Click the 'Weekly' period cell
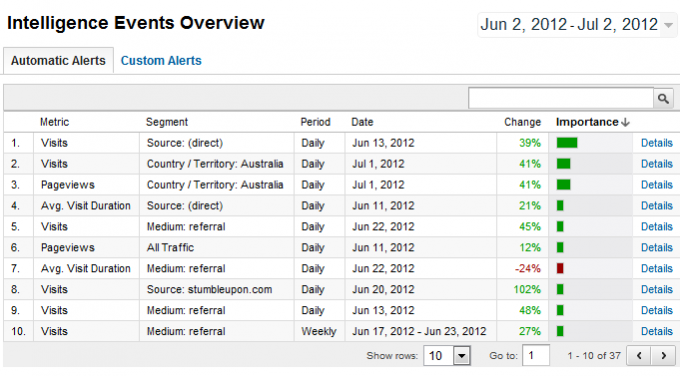The image size is (680, 376). tap(319, 331)
